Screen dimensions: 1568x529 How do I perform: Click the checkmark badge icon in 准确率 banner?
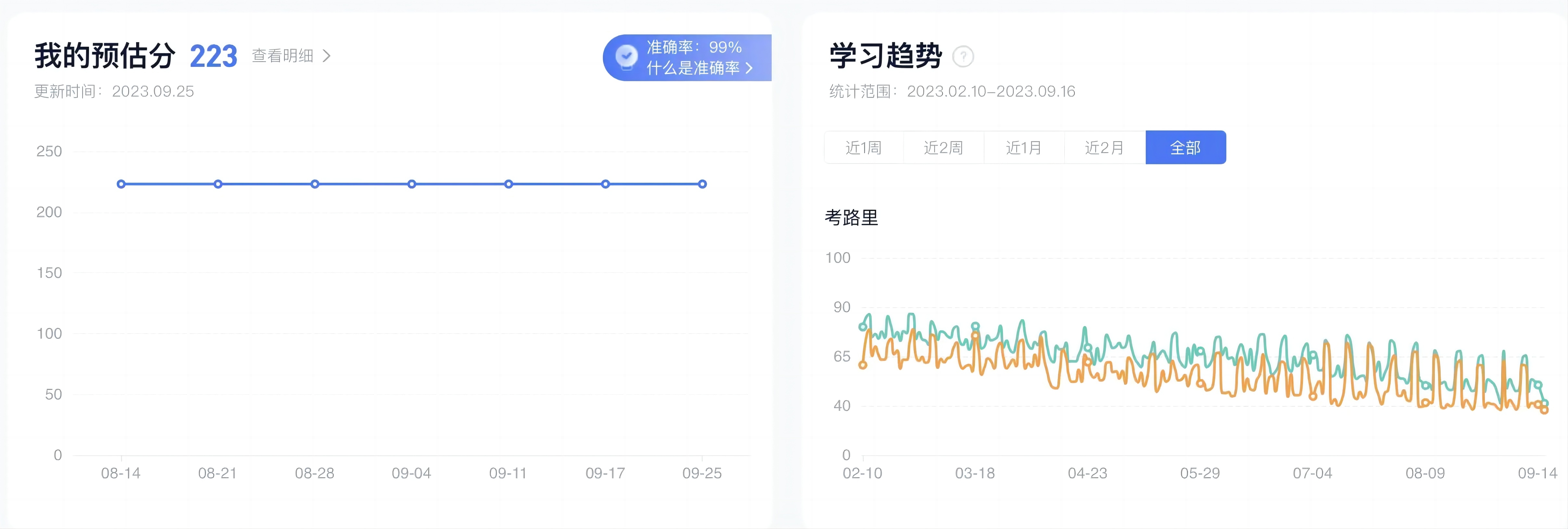tap(626, 58)
